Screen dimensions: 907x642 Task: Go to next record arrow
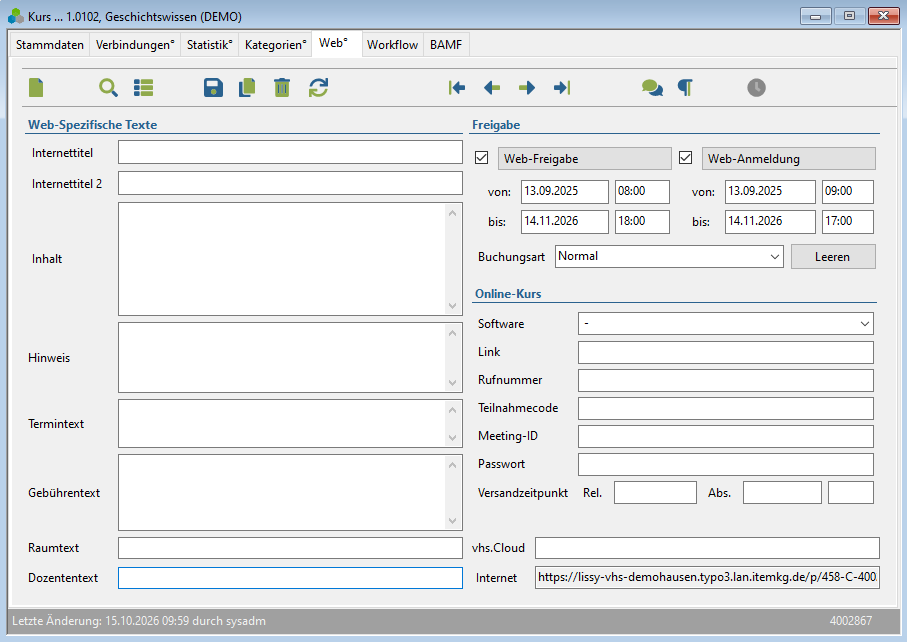[x=526, y=88]
